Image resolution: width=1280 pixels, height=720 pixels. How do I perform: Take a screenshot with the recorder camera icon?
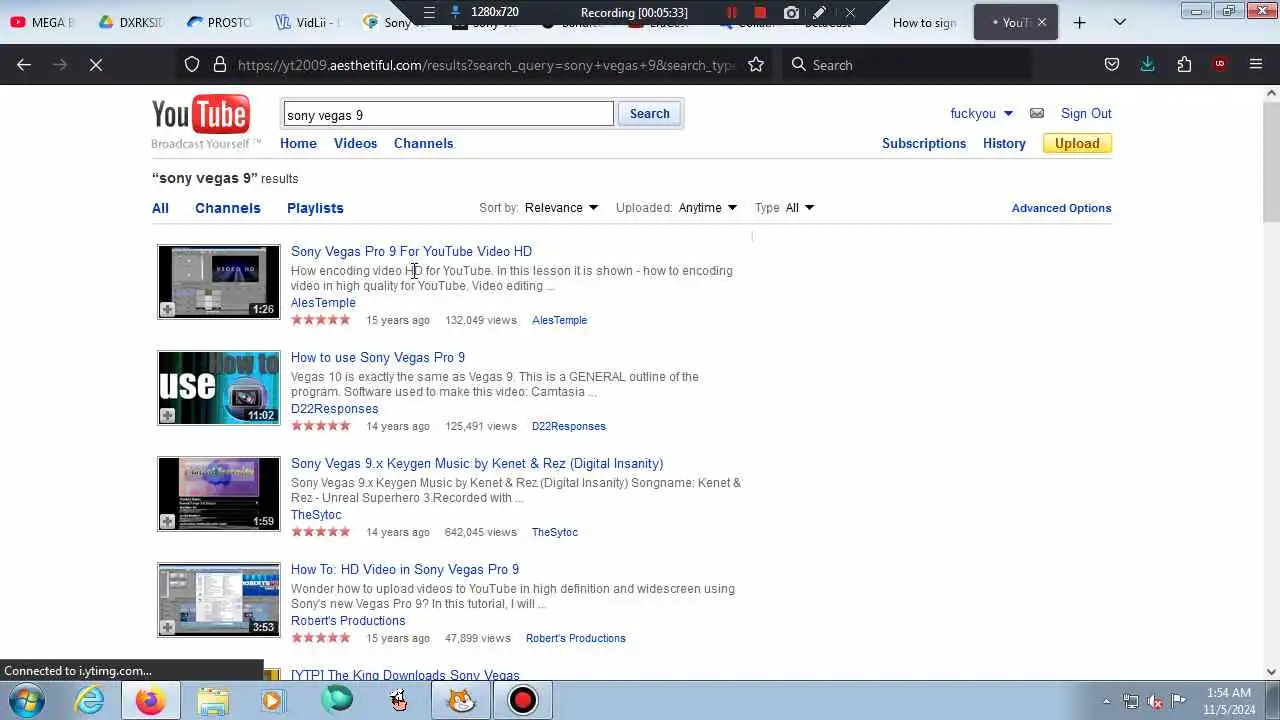[791, 12]
